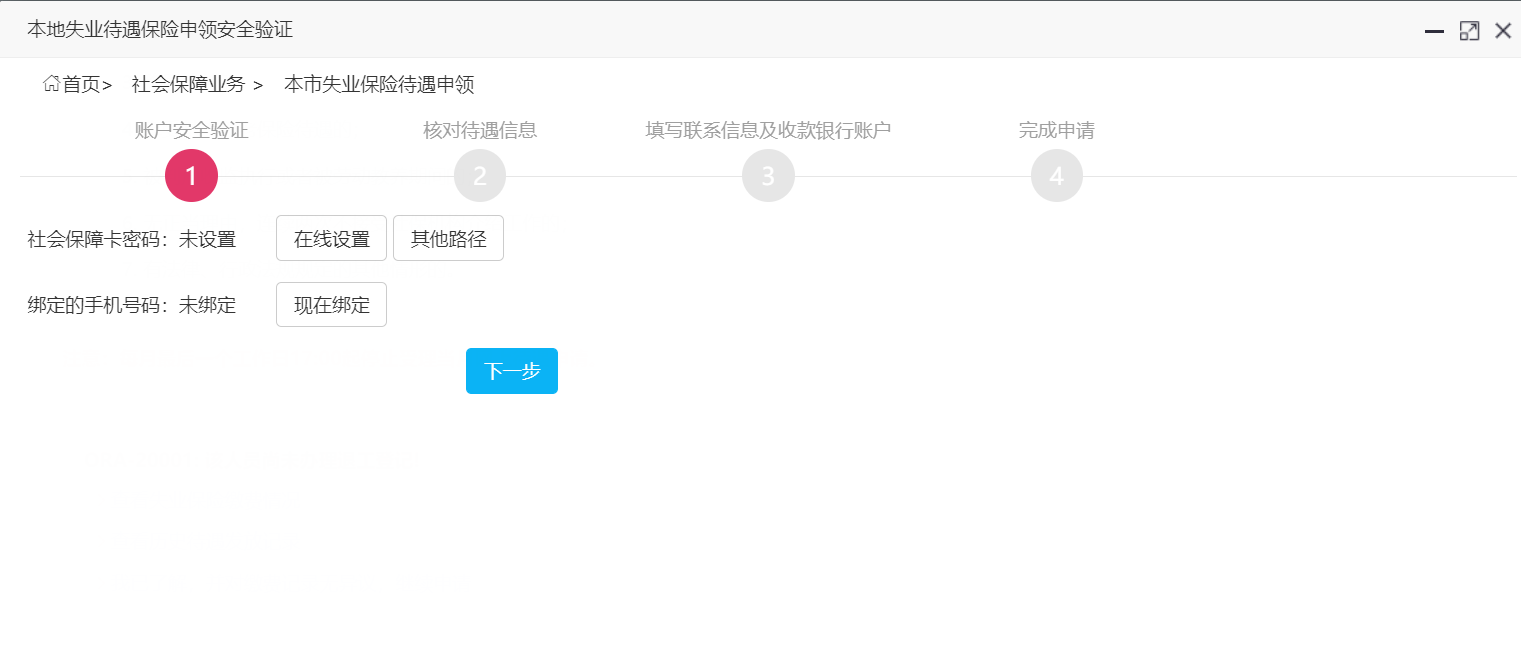Click the minimize icon on the title bar
This screenshot has width=1521, height=654.
[1434, 31]
